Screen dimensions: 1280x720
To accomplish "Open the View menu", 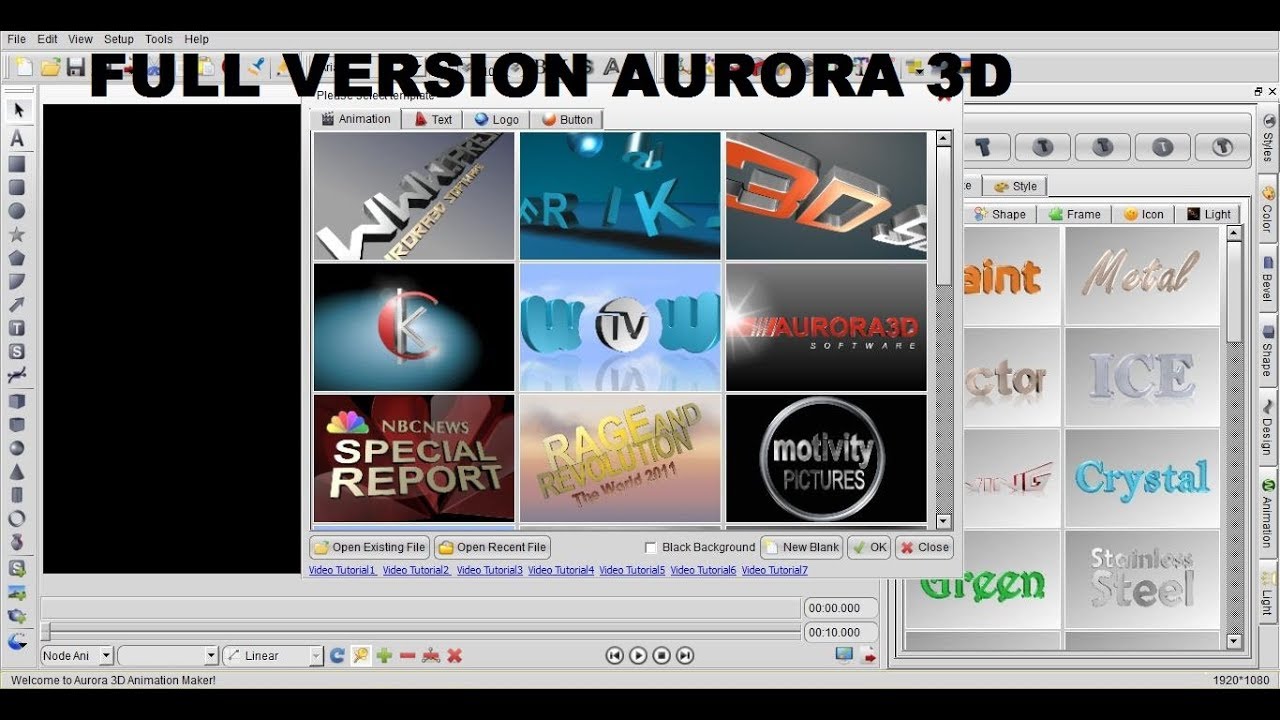I will 80,39.
